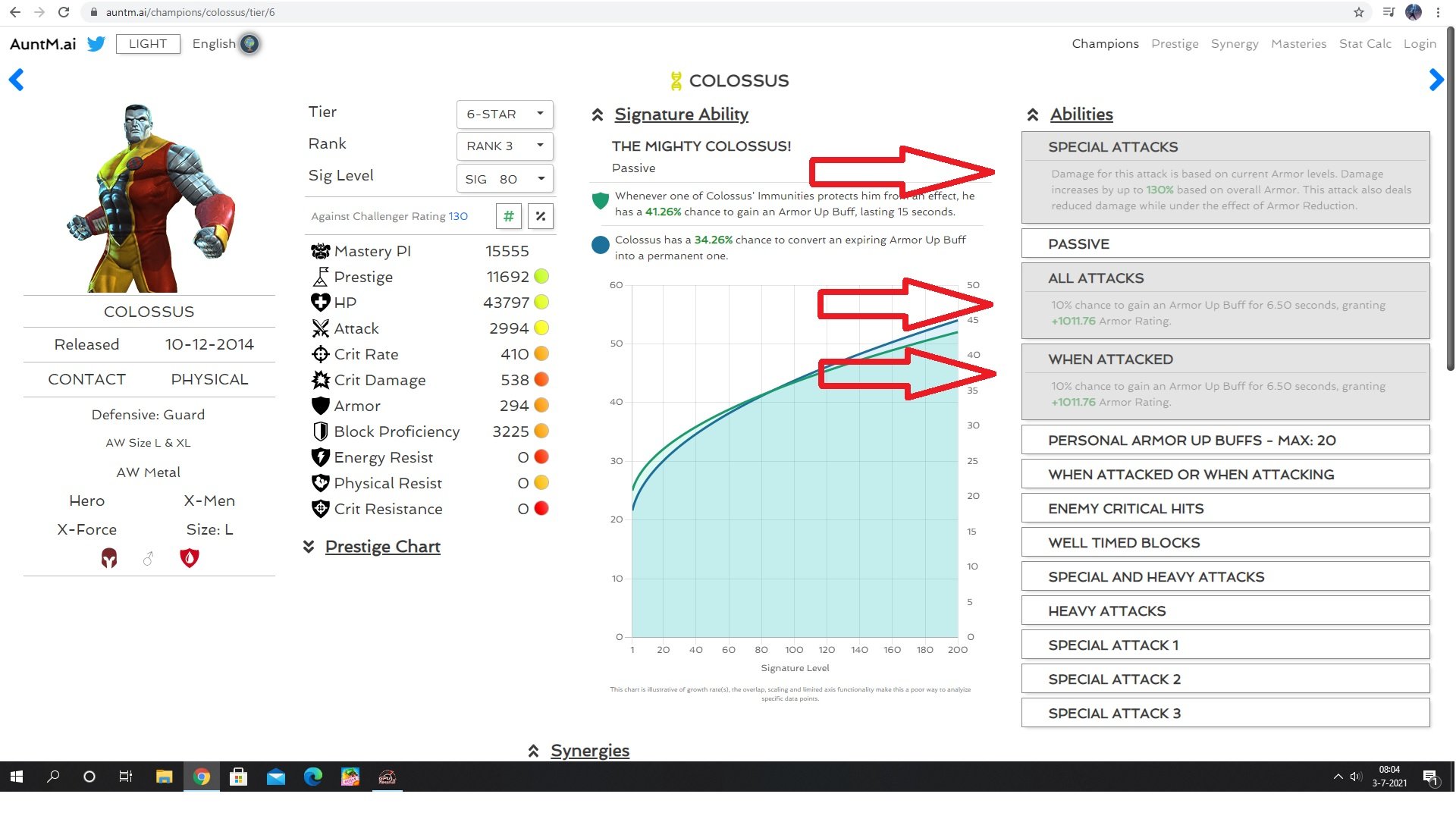
Task: Open the AuntM.ai Twitter bird icon
Action: point(96,44)
